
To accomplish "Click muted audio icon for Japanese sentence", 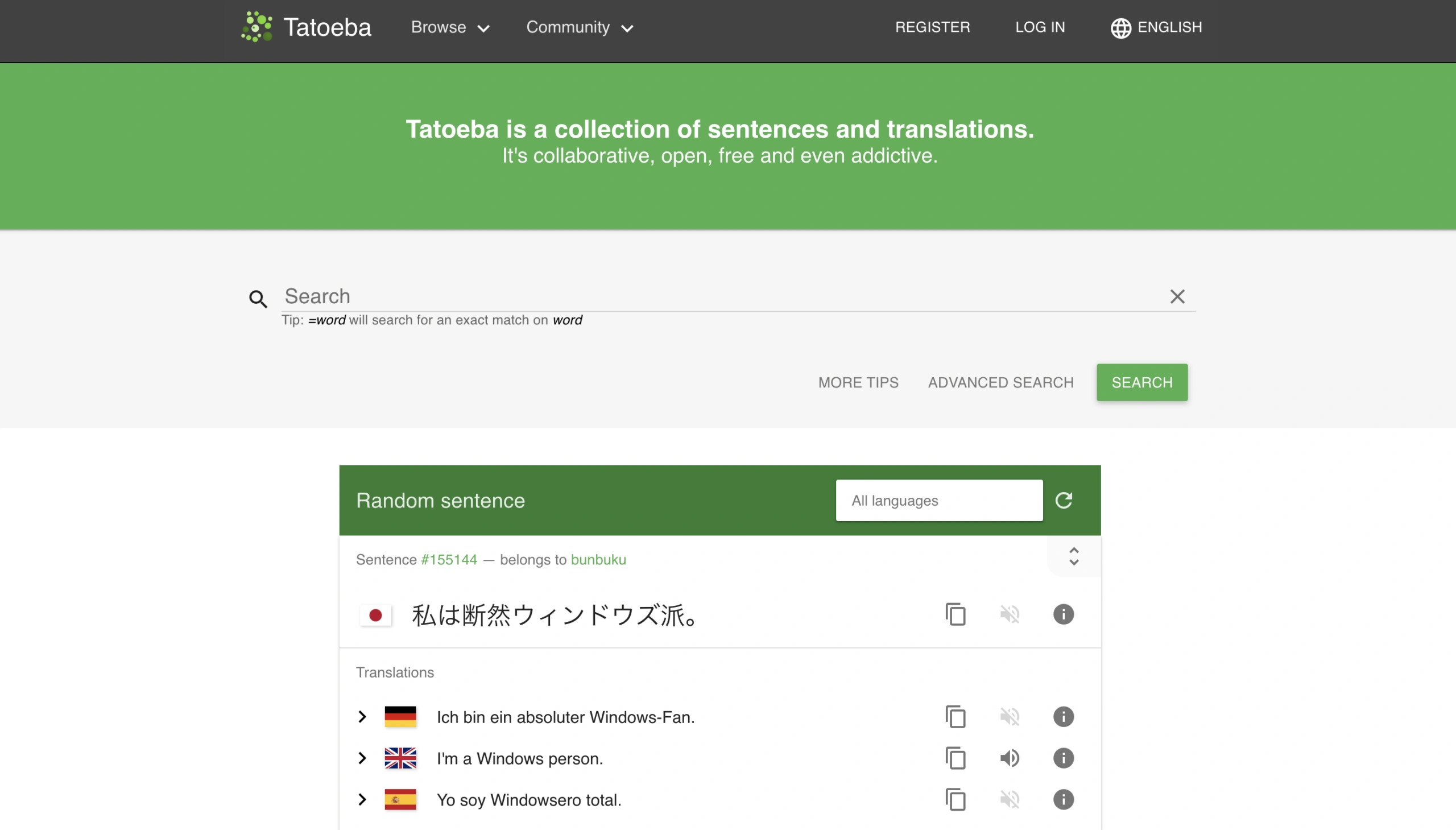I will [1009, 614].
